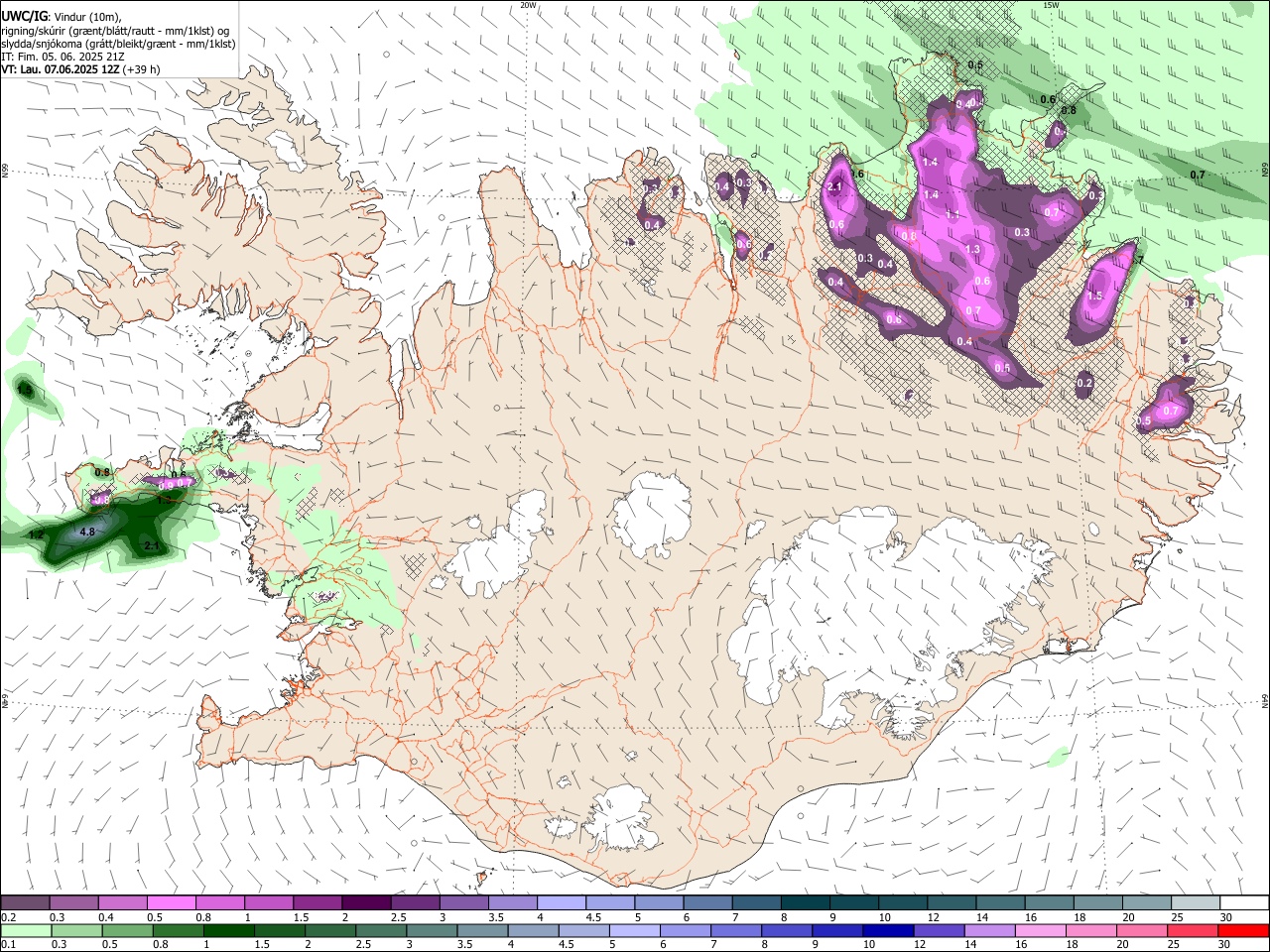This screenshot has height=952, width=1270.
Task: Click the 'rigning/skúrir' legend description line
Action: (x=115, y=30)
